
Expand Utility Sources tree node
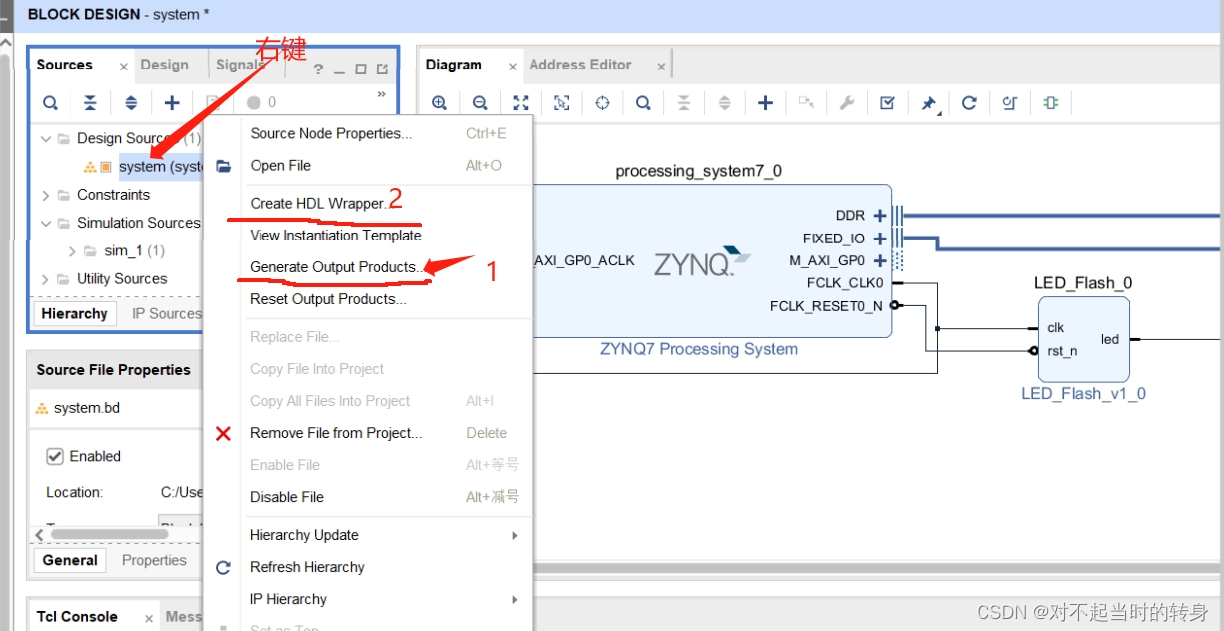46,279
